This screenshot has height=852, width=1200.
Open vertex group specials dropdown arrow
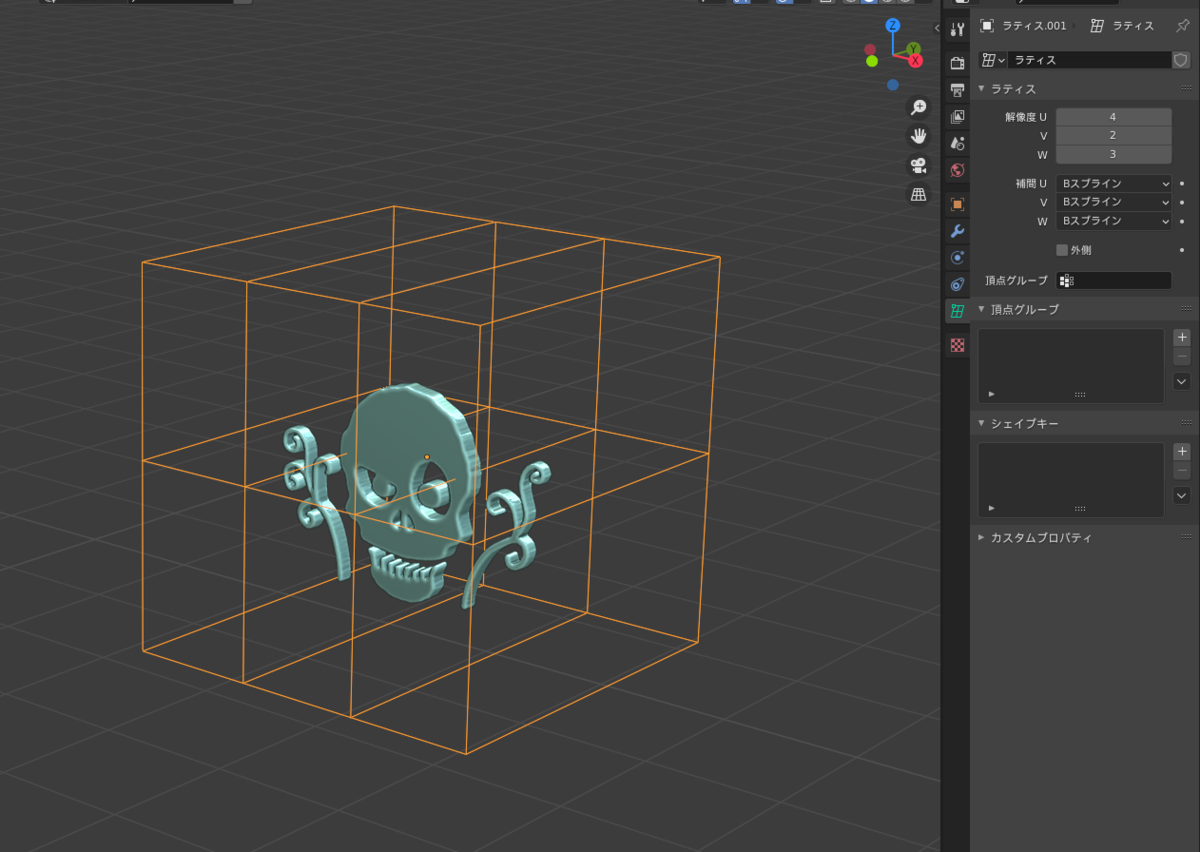[1182, 381]
